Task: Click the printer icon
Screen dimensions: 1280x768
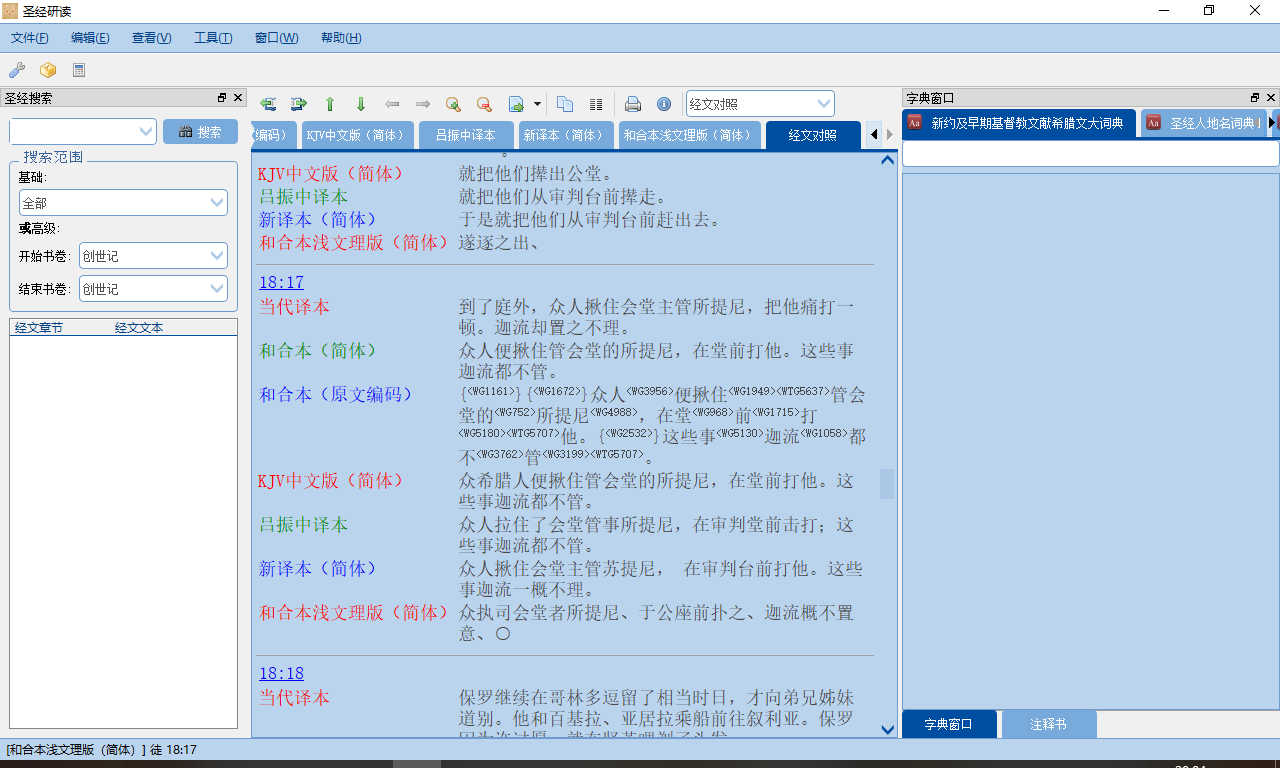Action: (x=633, y=104)
